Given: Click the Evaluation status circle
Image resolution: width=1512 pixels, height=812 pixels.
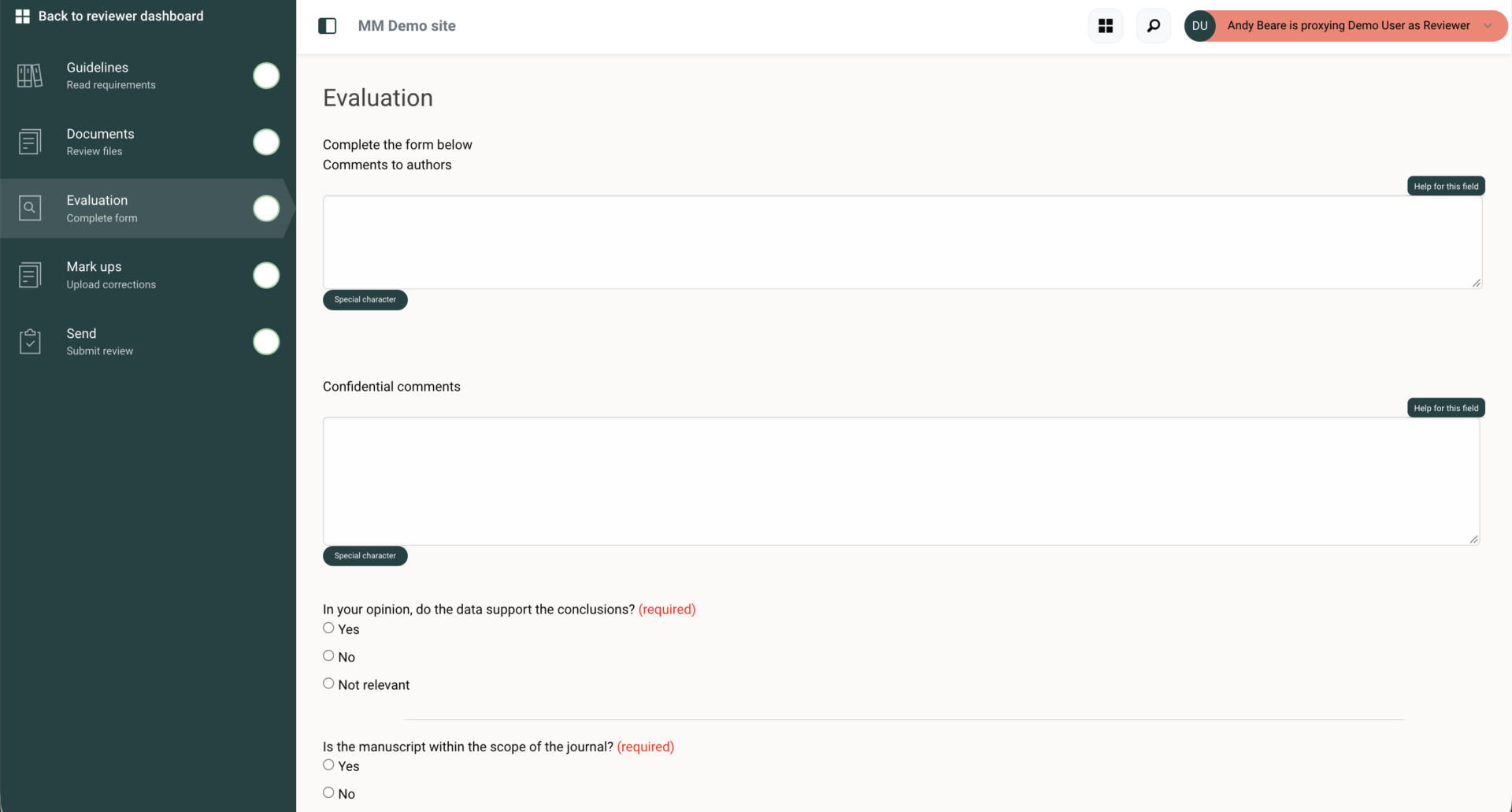Looking at the screenshot, I should [266, 209].
